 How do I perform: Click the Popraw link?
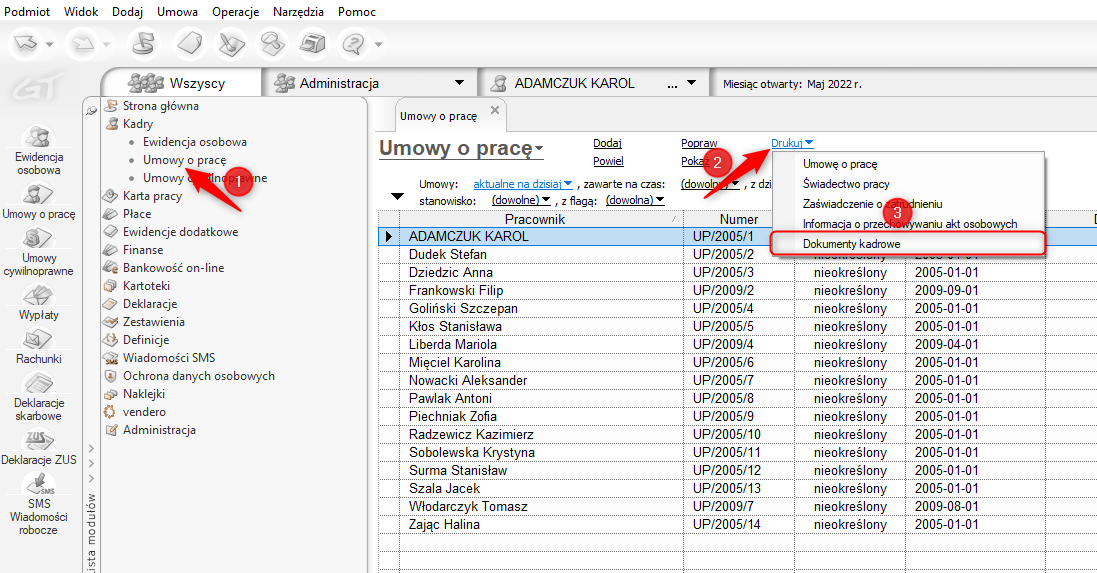(x=699, y=144)
